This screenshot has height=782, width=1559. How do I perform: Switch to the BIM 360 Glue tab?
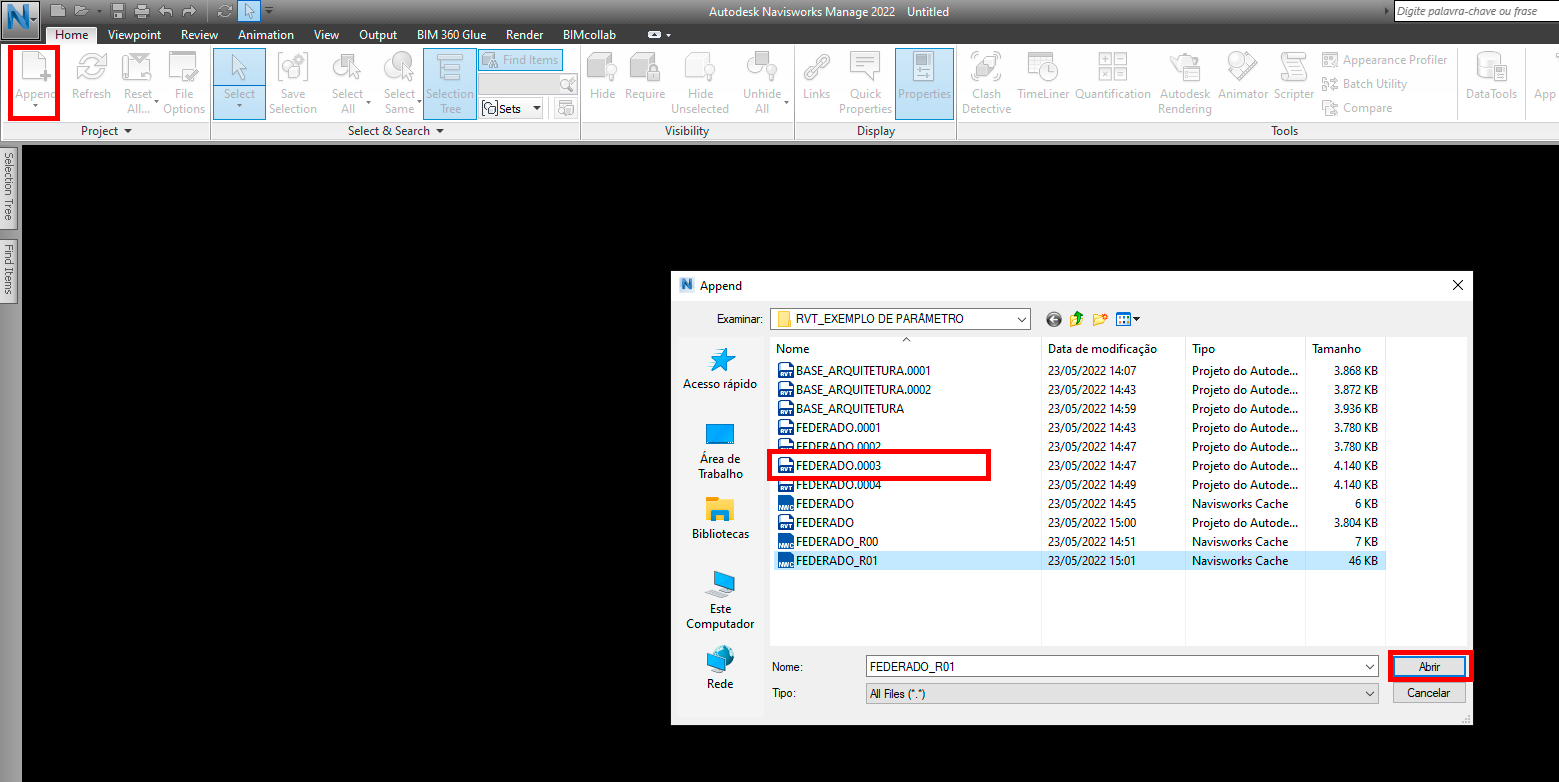coord(451,35)
